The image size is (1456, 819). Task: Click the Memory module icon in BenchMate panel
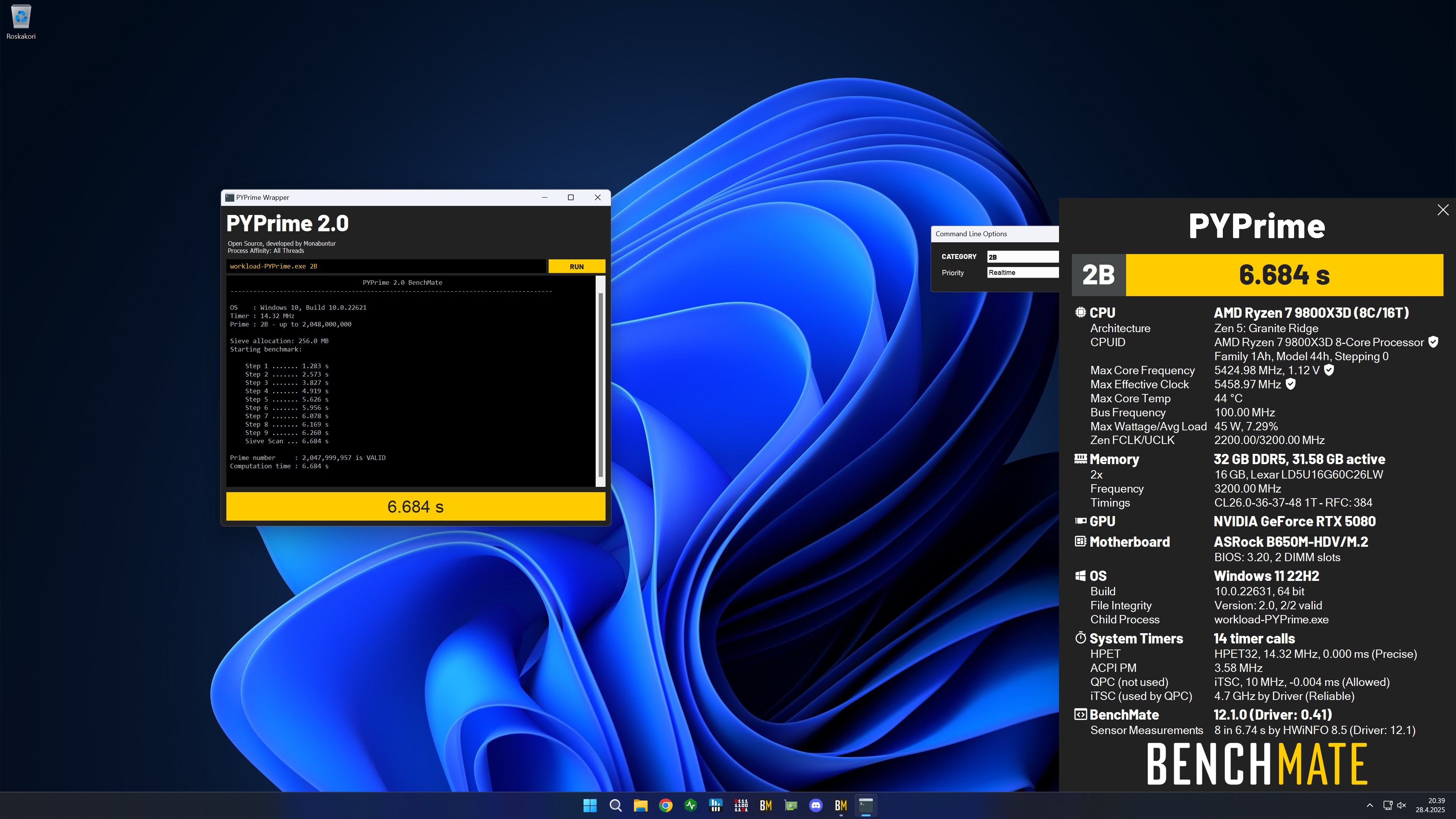[1080, 458]
